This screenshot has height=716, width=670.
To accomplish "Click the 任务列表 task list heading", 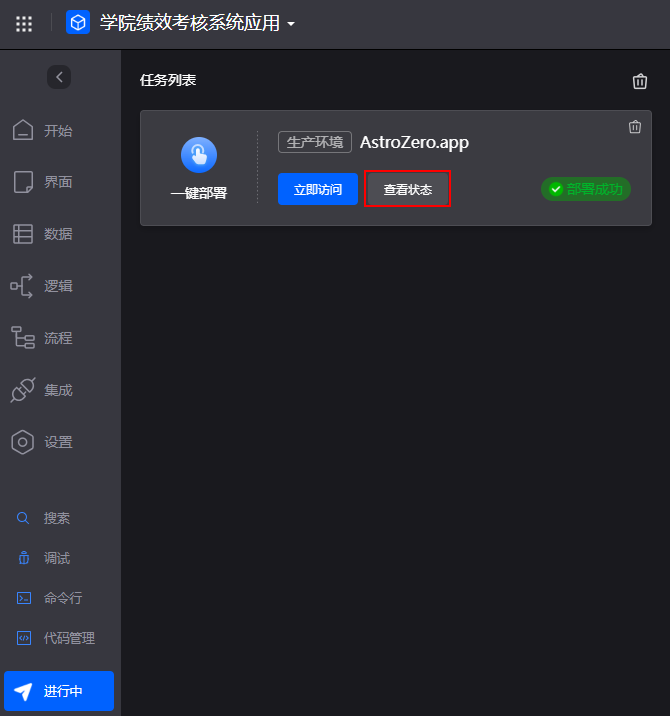I will pyautogui.click(x=168, y=80).
